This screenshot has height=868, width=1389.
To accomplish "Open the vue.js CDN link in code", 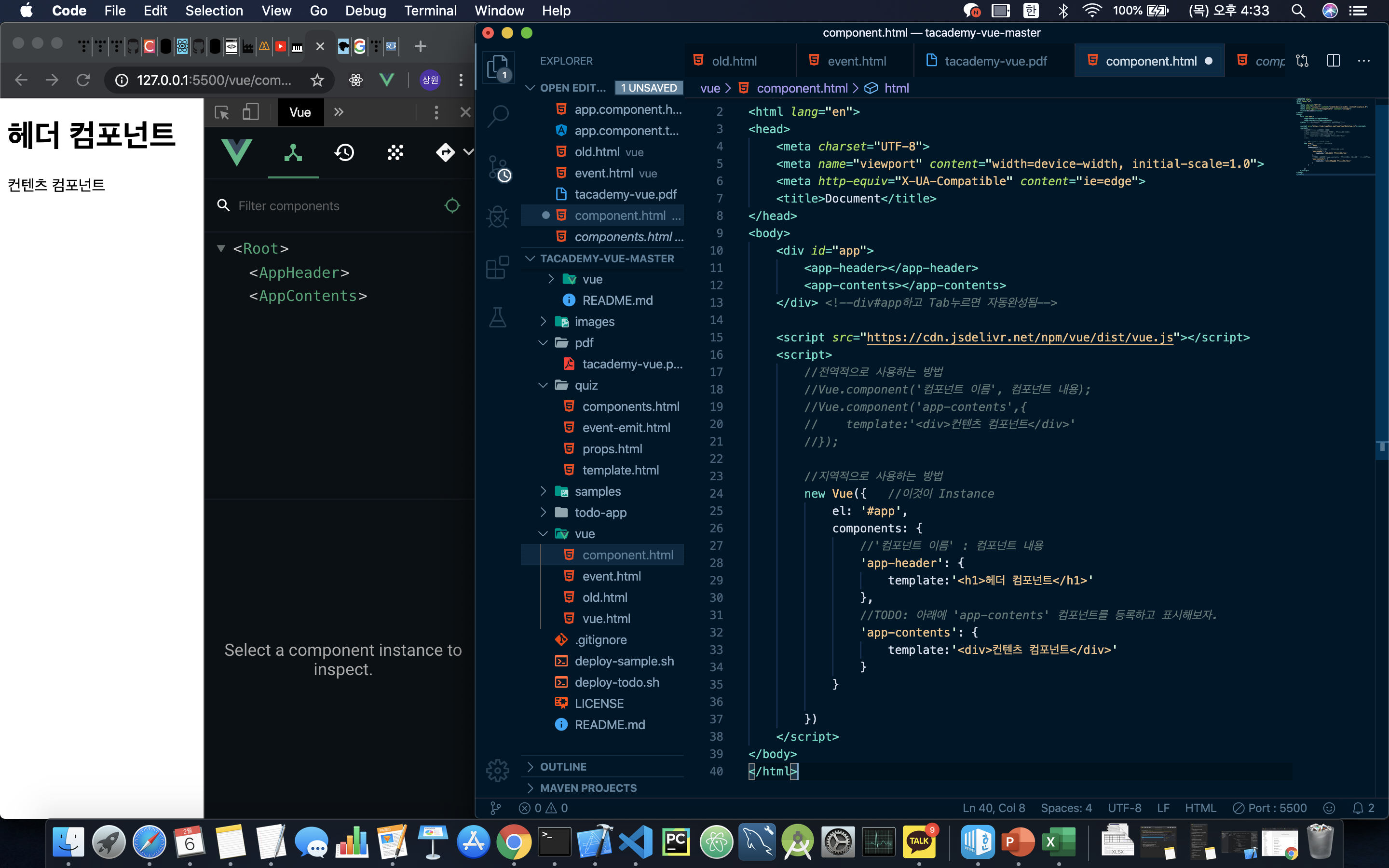I will click(x=1020, y=338).
